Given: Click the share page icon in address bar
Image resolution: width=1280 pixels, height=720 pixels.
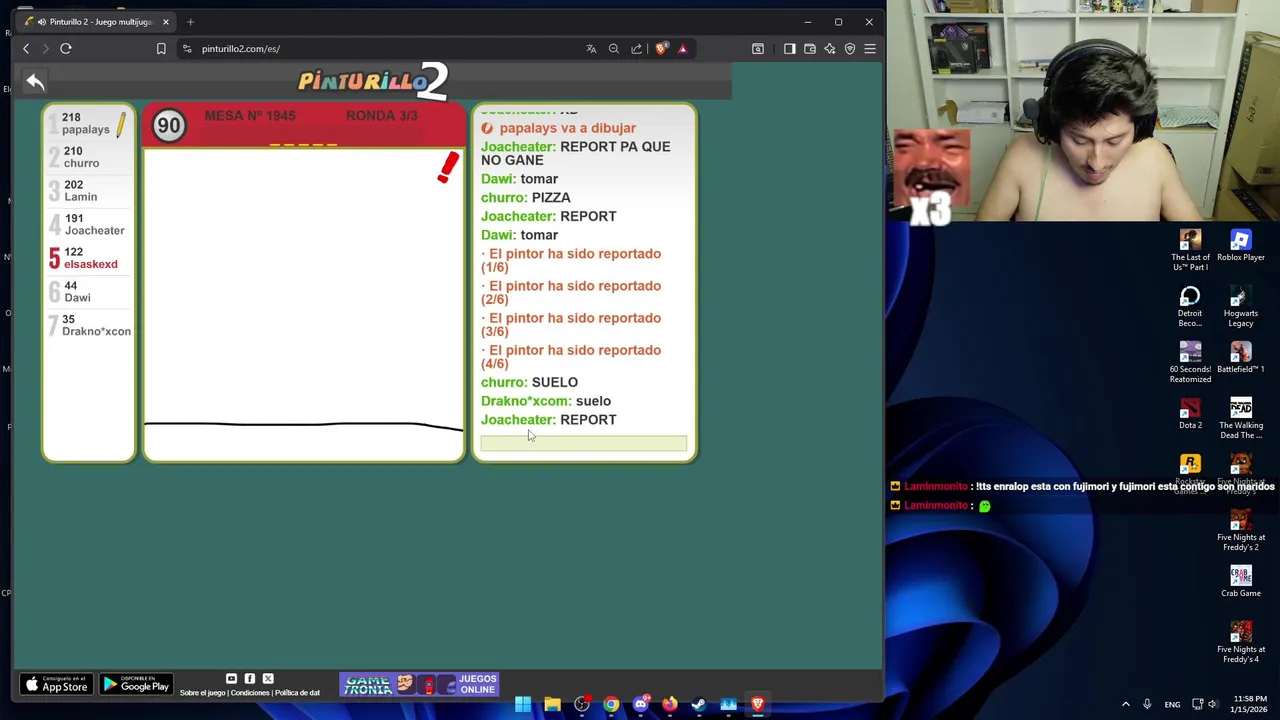Looking at the screenshot, I should tap(637, 48).
